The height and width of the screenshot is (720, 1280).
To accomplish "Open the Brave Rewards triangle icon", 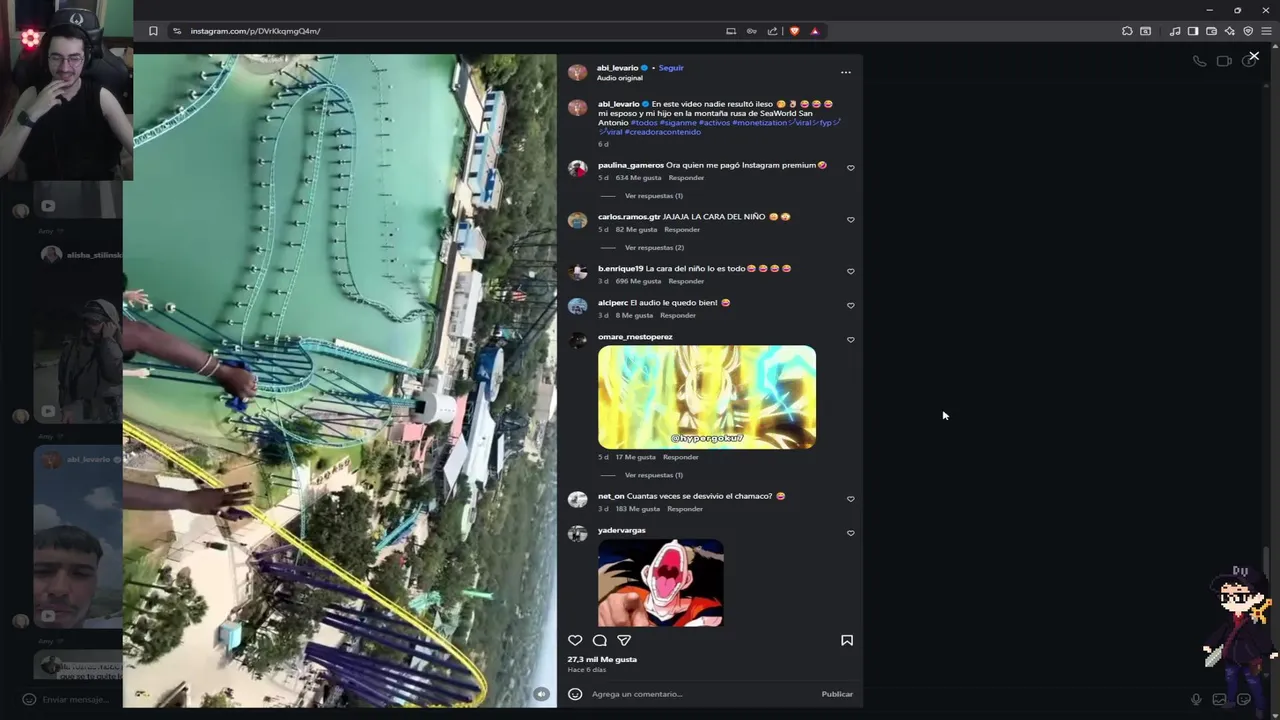I will click(815, 31).
